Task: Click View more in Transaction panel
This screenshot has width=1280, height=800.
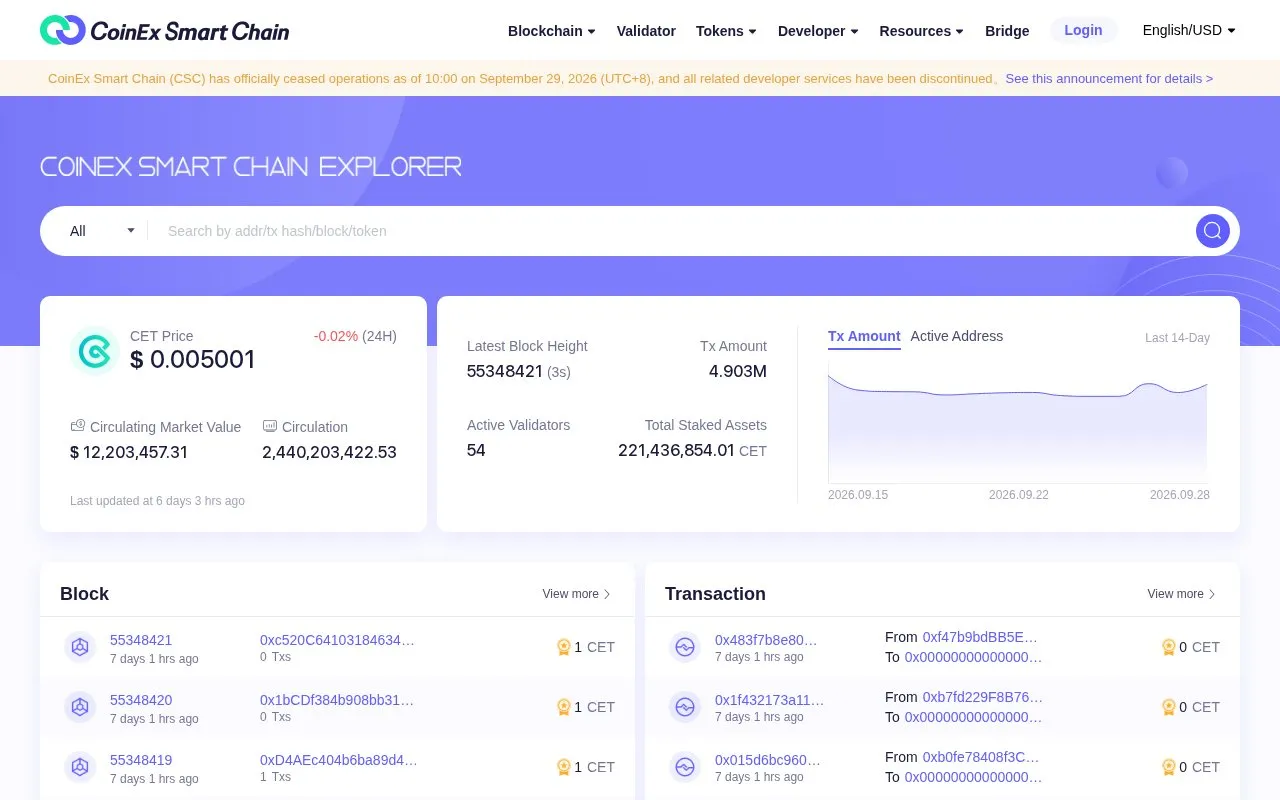Action: pos(1181,594)
